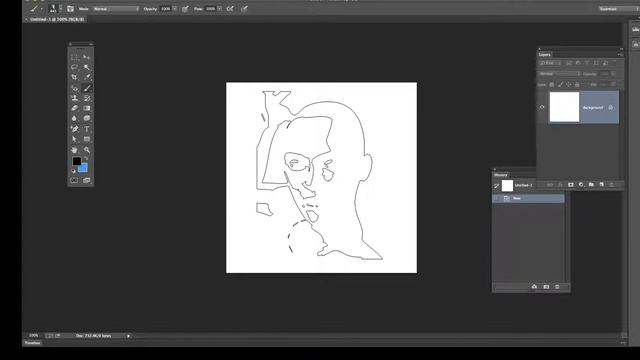This screenshot has height=360, width=640.
Task: Open the workspace switcher dropdown
Action: pos(619,9)
